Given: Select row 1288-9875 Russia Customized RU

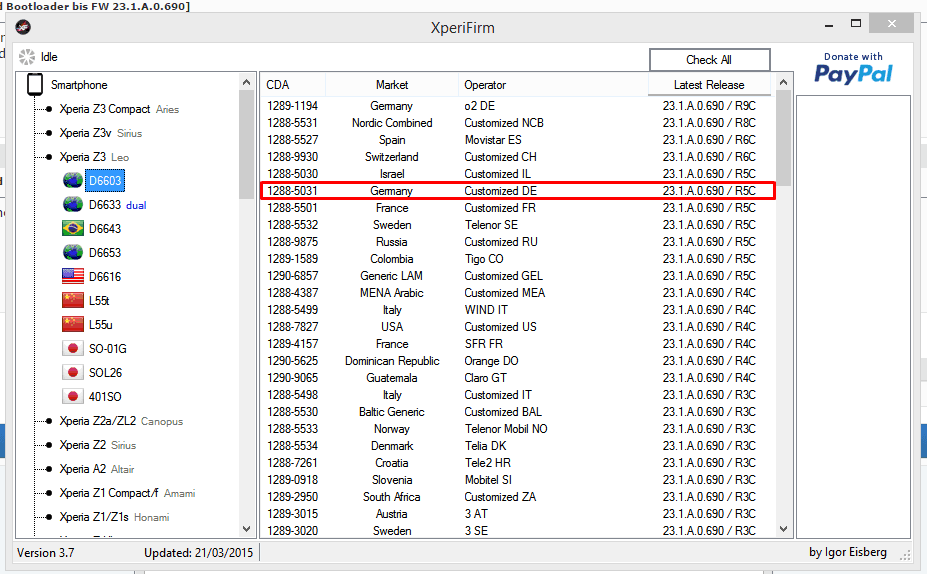Looking at the screenshot, I should tap(517, 242).
